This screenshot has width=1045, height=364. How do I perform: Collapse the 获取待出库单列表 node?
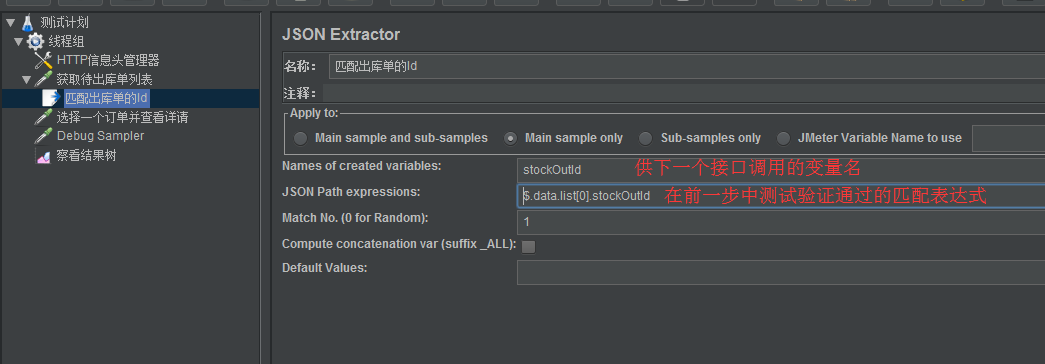[27, 80]
